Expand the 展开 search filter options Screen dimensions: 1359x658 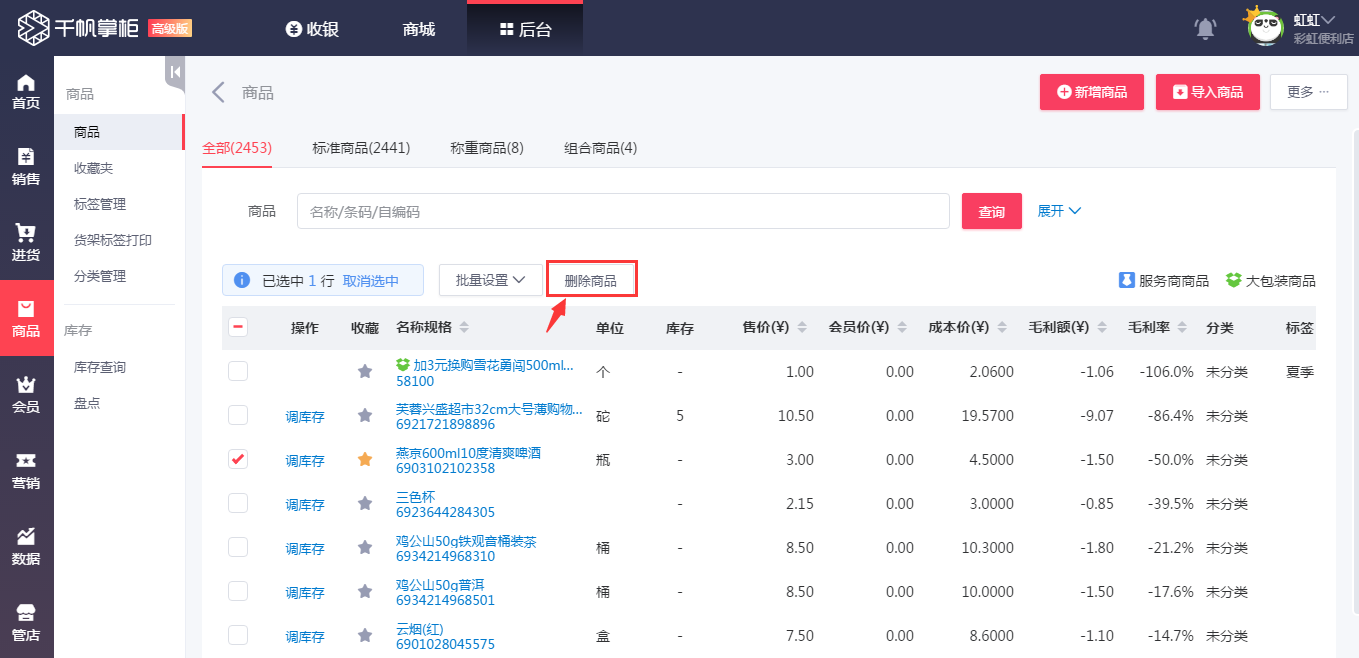[1059, 211]
